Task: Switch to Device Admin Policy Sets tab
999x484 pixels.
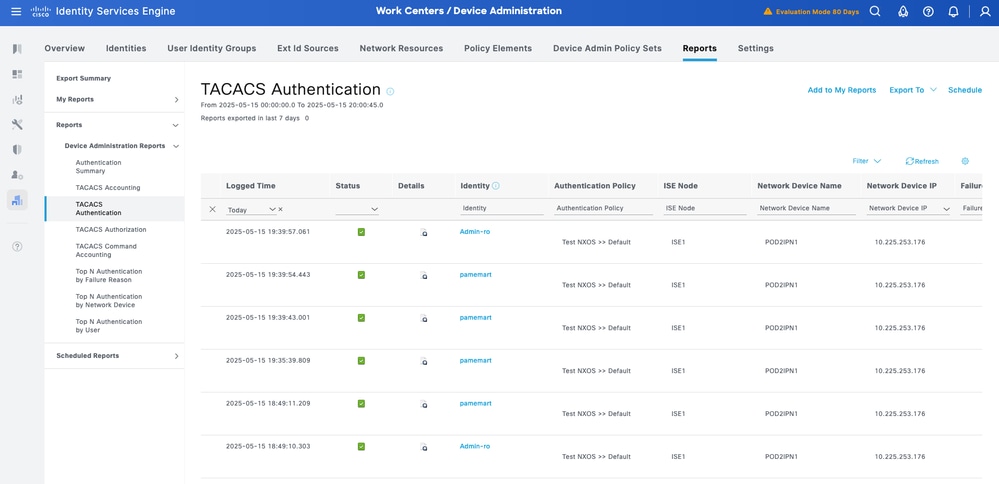Action: click(x=607, y=48)
